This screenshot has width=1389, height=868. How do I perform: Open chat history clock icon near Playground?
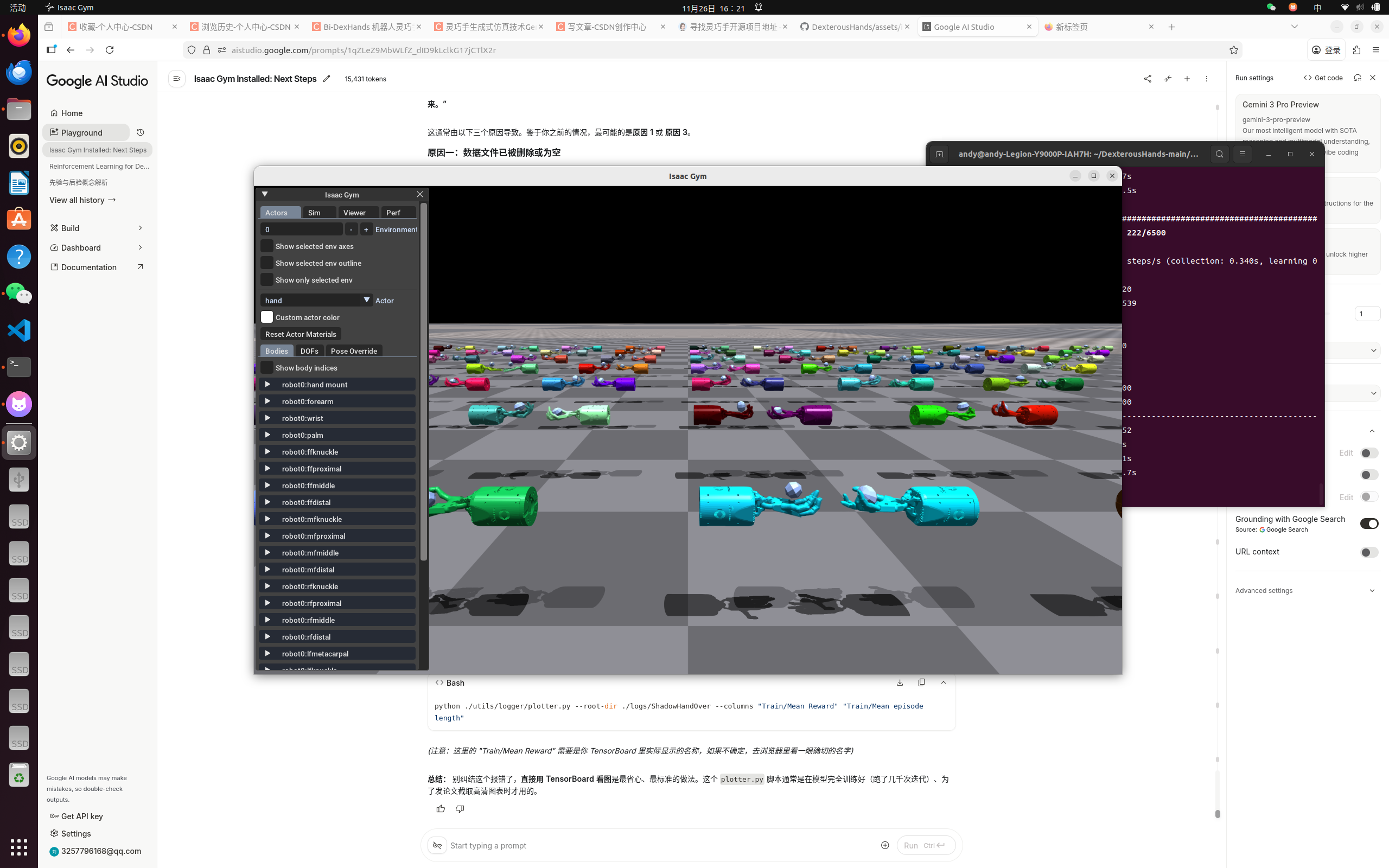(x=141, y=132)
